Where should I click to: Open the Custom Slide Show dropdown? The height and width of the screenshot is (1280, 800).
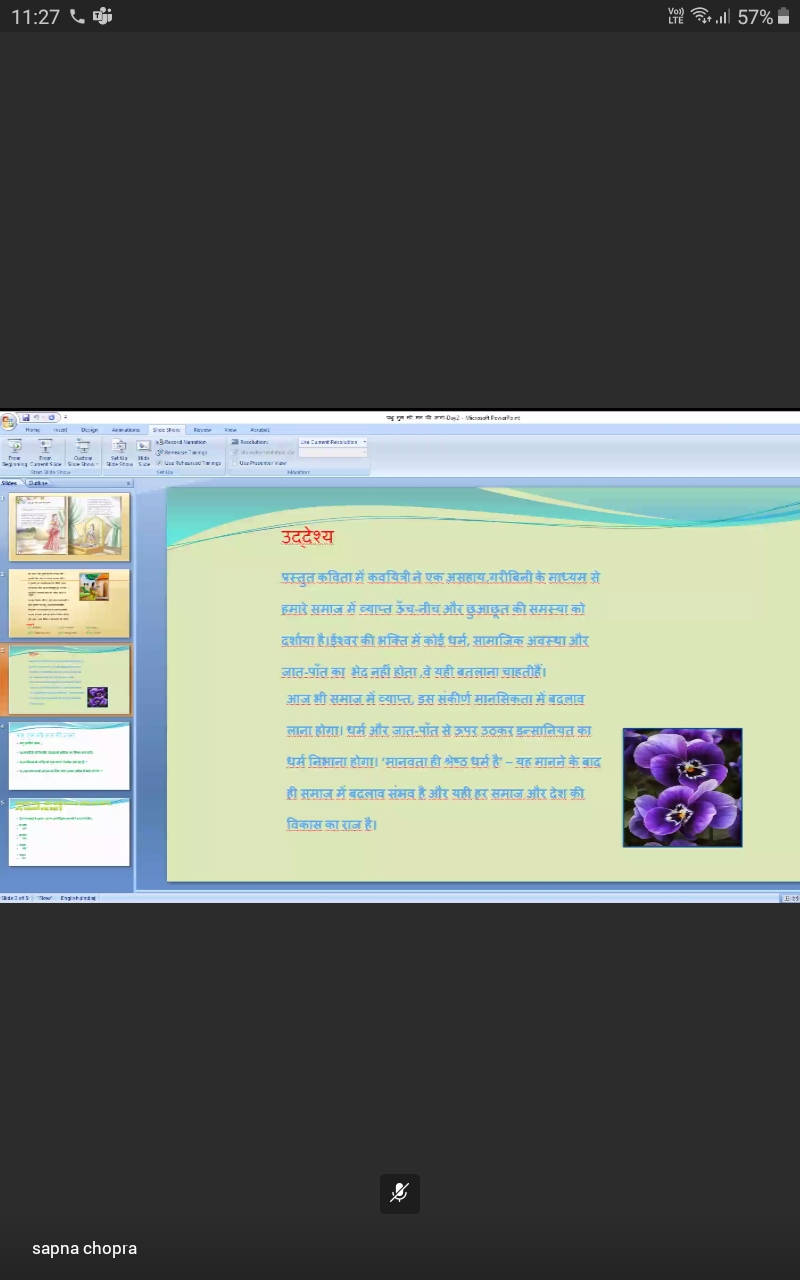(83, 453)
